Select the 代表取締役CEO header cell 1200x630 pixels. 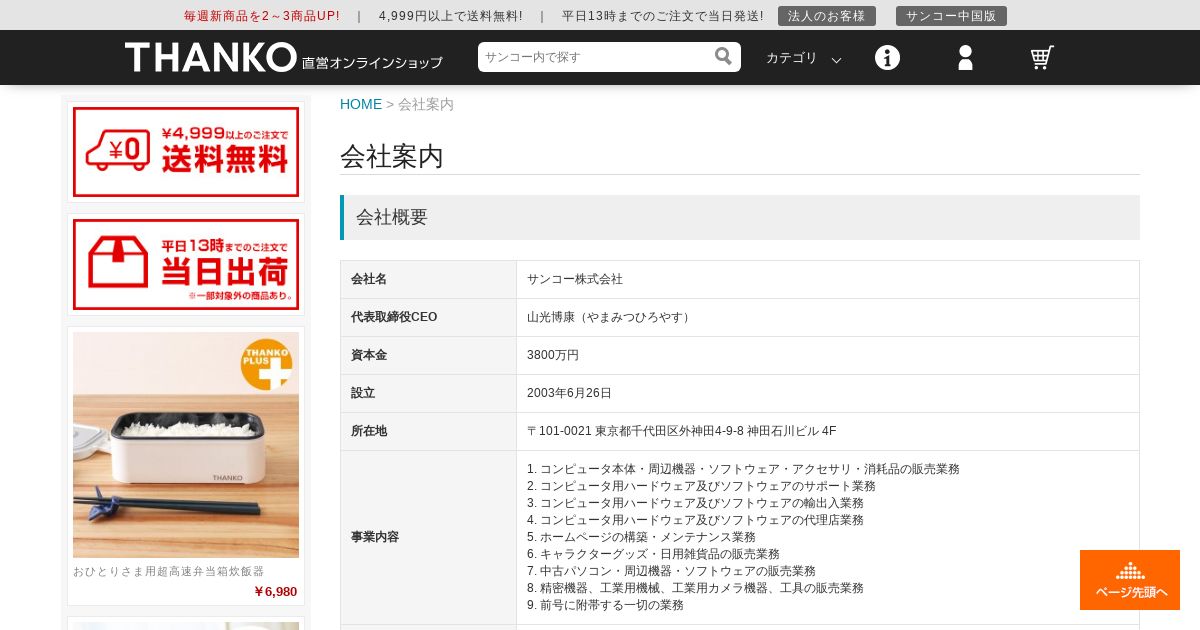pos(429,317)
